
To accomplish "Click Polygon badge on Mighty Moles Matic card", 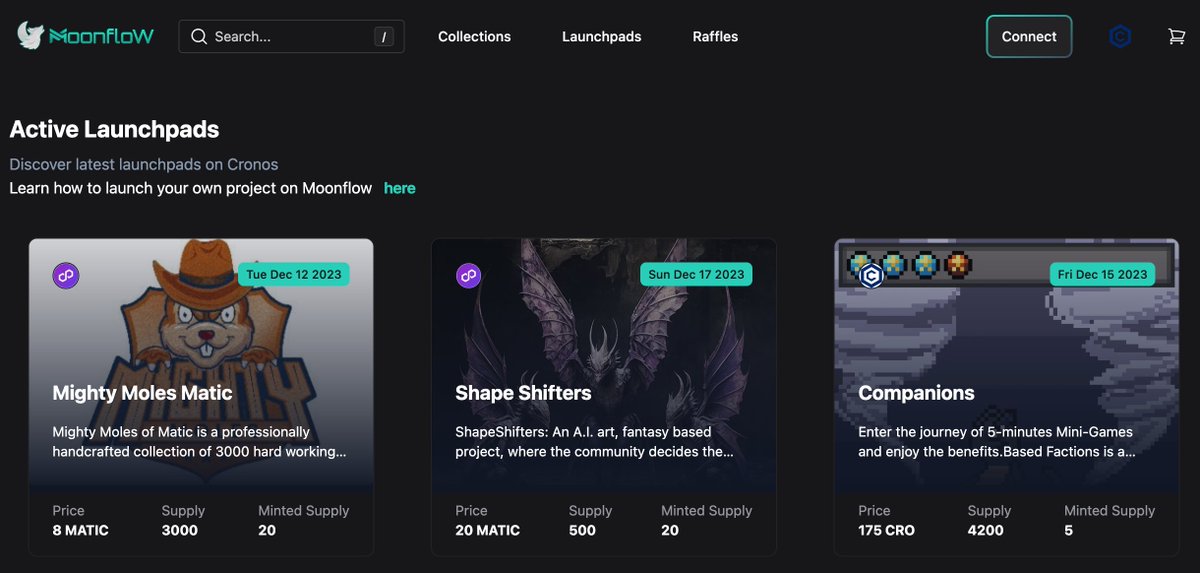I will (66, 275).
